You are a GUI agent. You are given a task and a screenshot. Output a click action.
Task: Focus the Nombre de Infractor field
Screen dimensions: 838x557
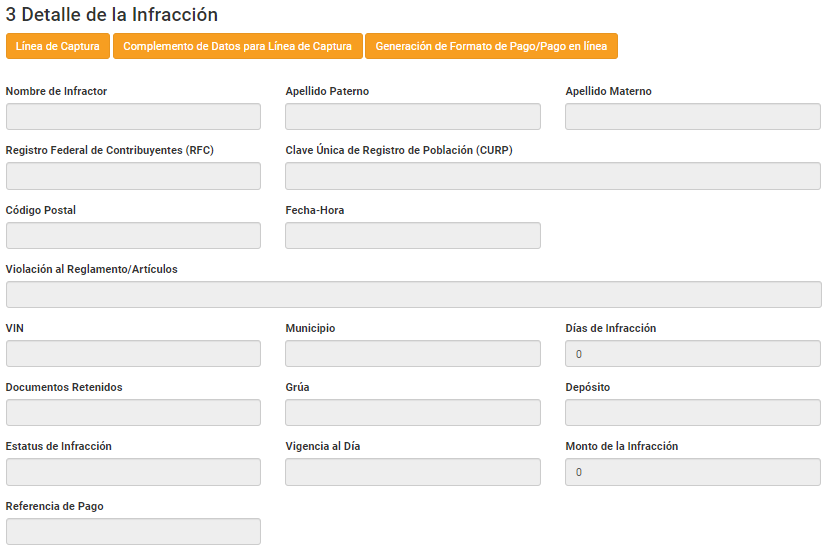click(x=133, y=117)
